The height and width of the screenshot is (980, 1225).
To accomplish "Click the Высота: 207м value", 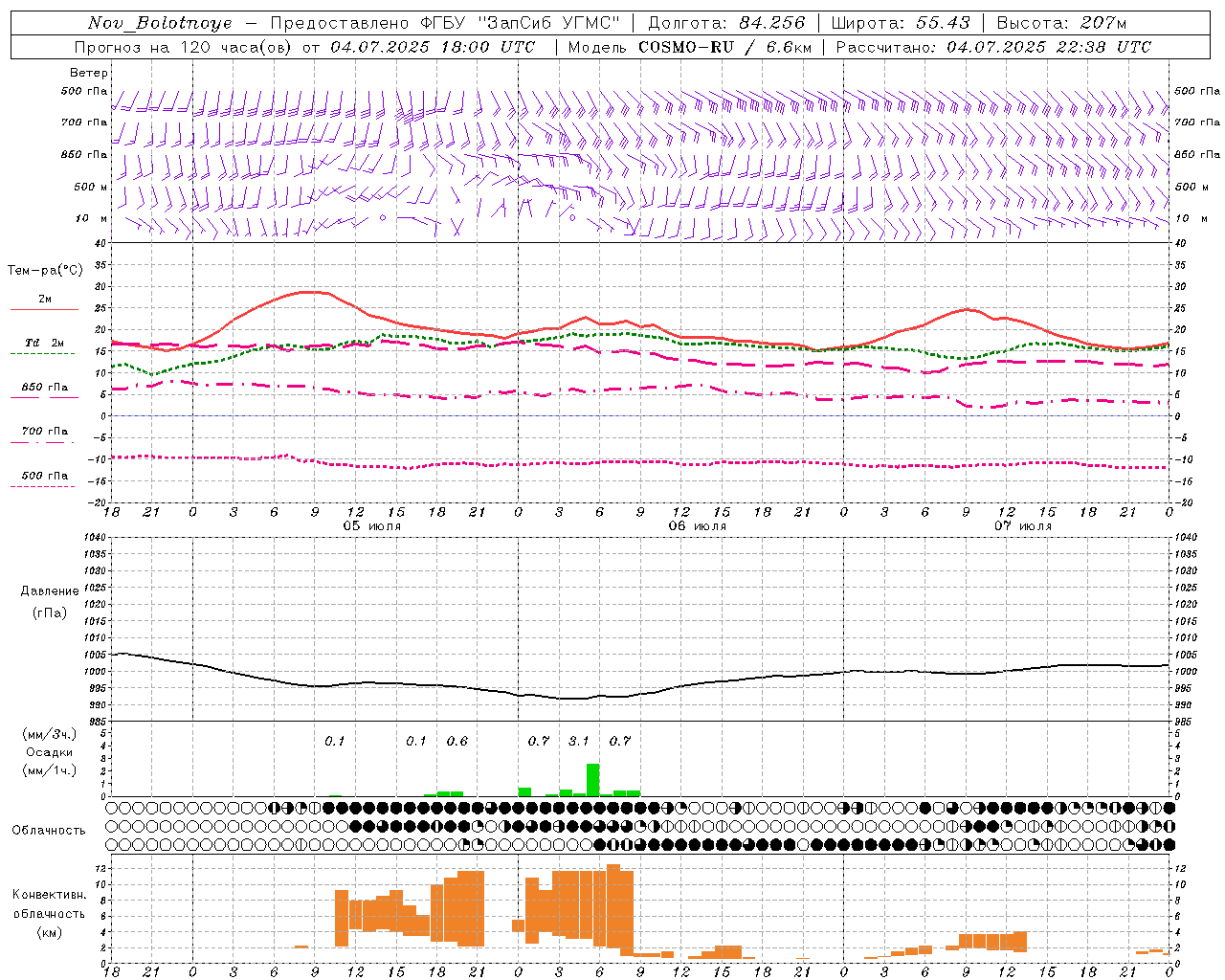I will click(x=1061, y=23).
